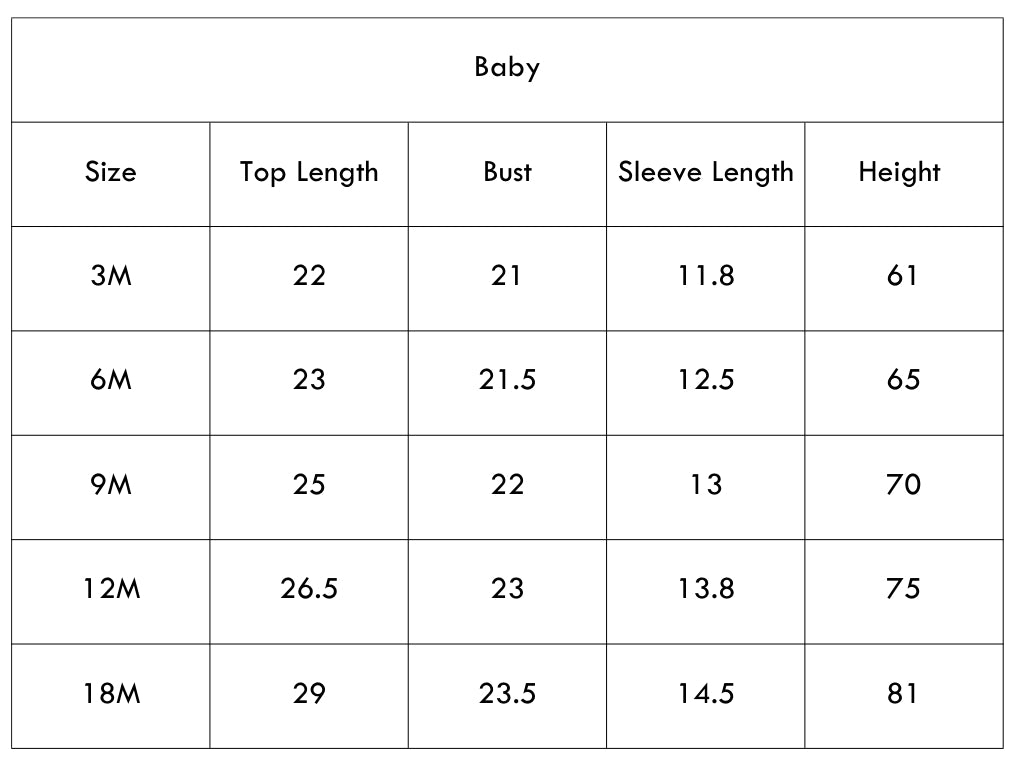Select the 6M size row label
The image size is (1024, 768).
pyautogui.click(x=111, y=379)
